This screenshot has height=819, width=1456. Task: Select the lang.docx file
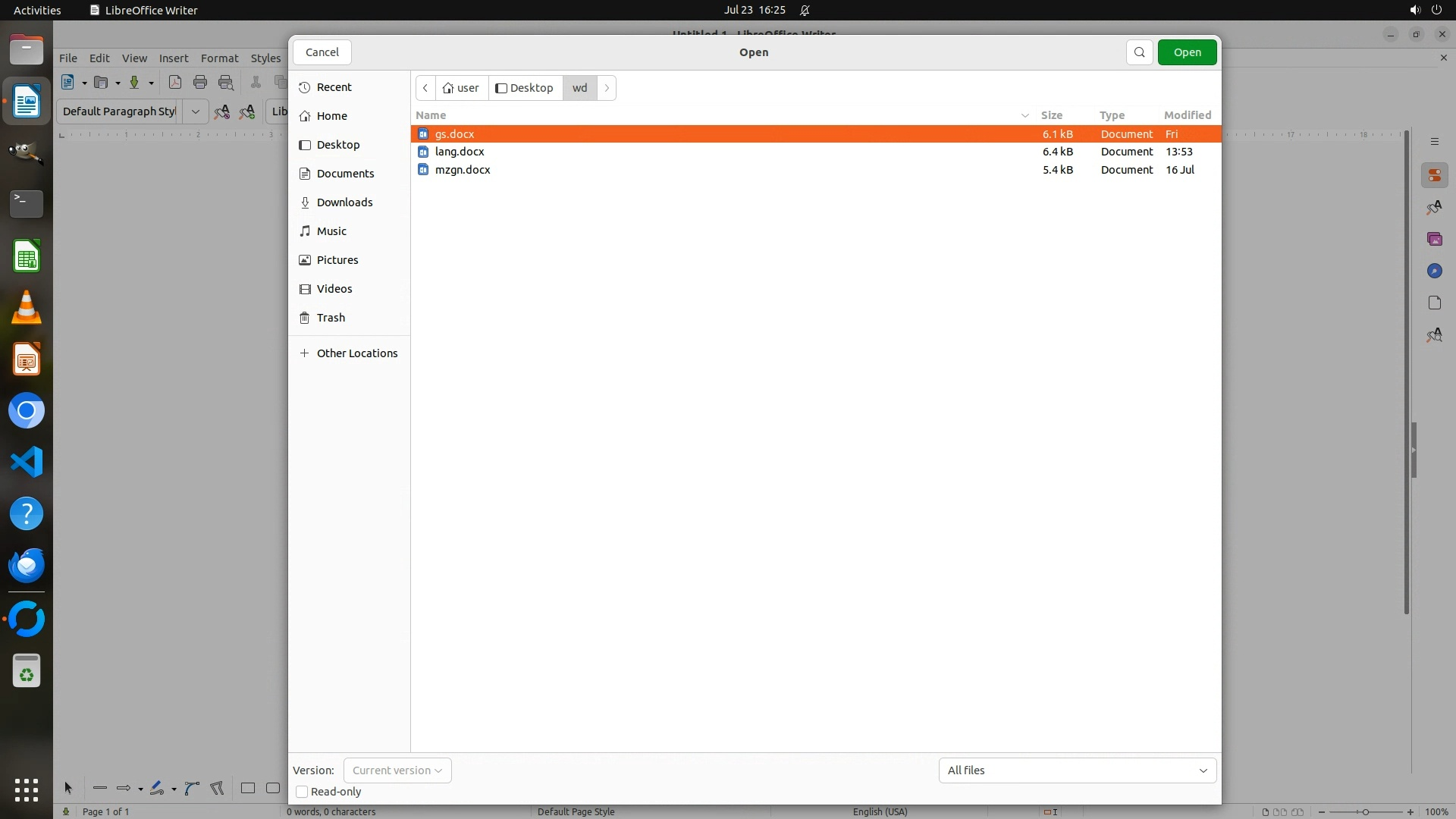(x=460, y=152)
